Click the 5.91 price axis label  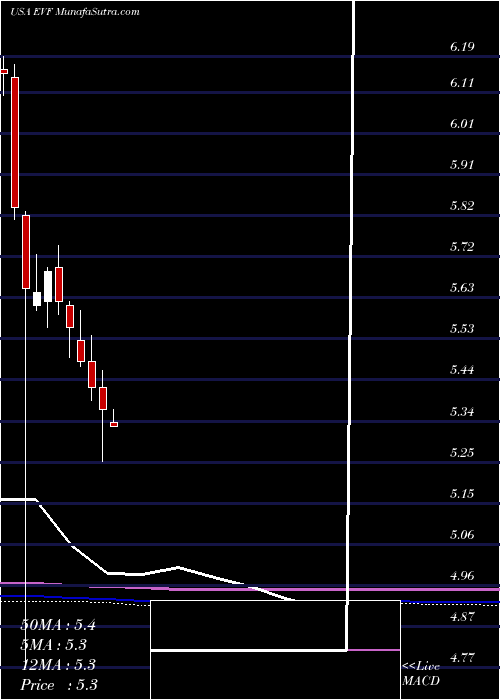click(x=462, y=165)
